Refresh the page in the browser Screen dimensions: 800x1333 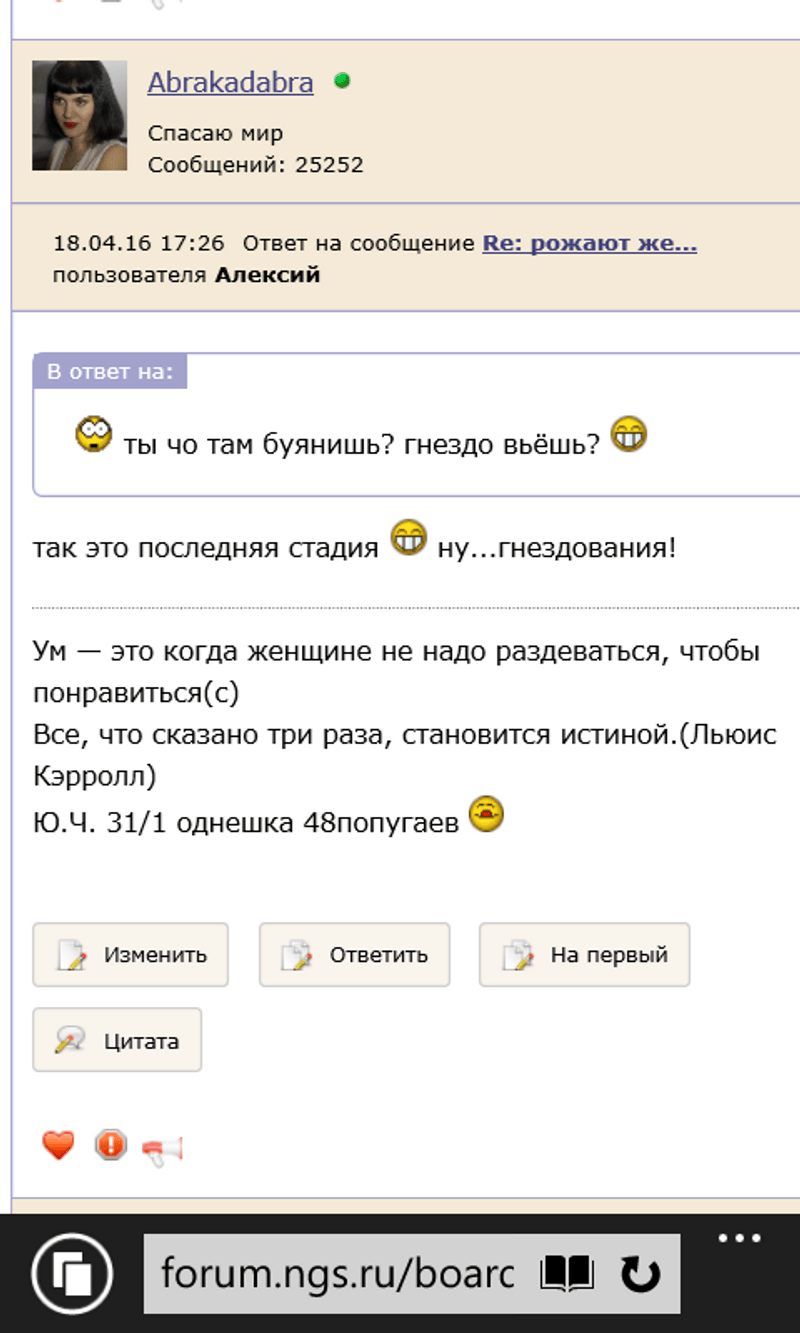tap(640, 1274)
